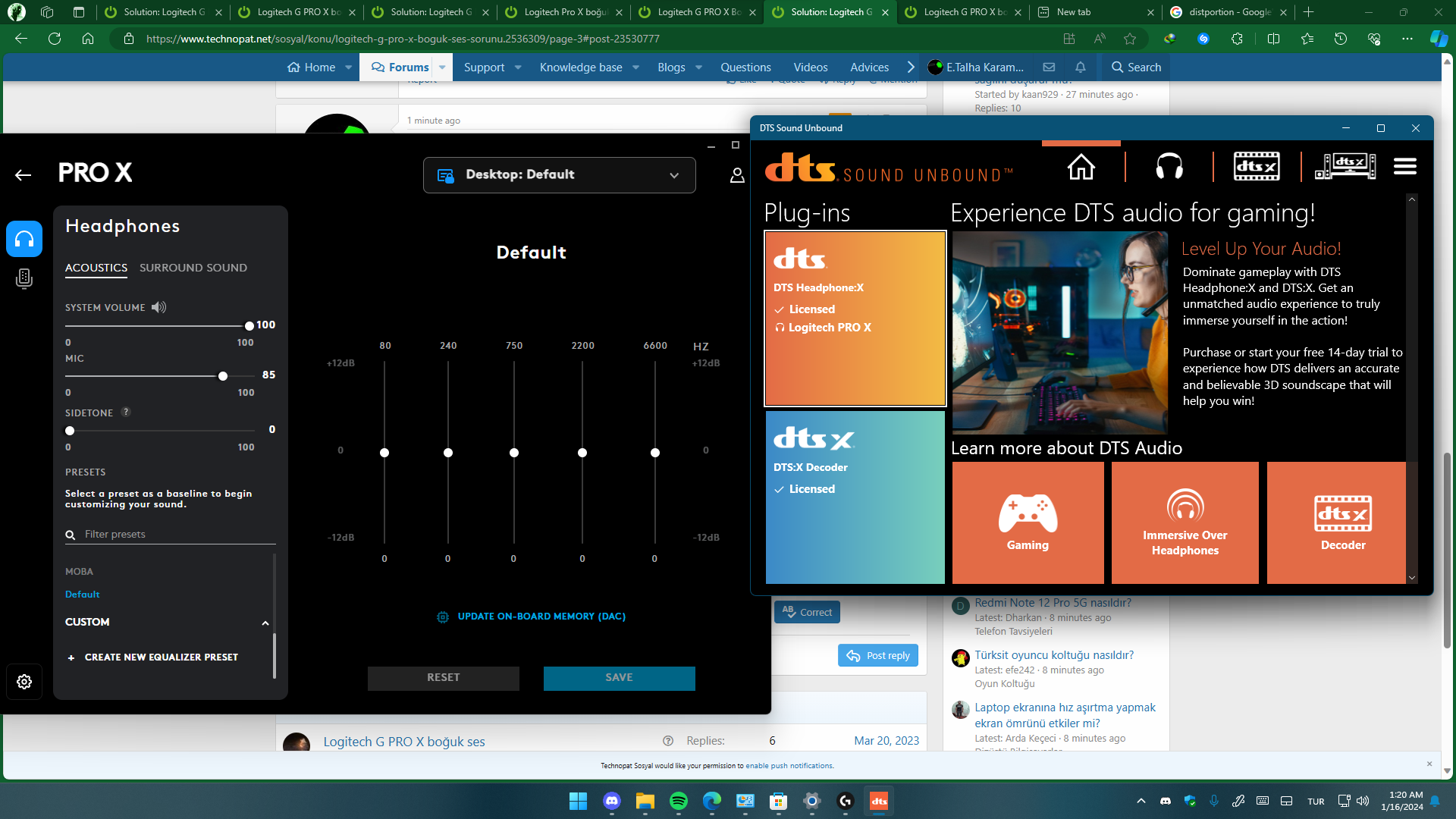Select DTS:X Decoder plug-in tile
The image size is (1456, 819).
point(855,497)
